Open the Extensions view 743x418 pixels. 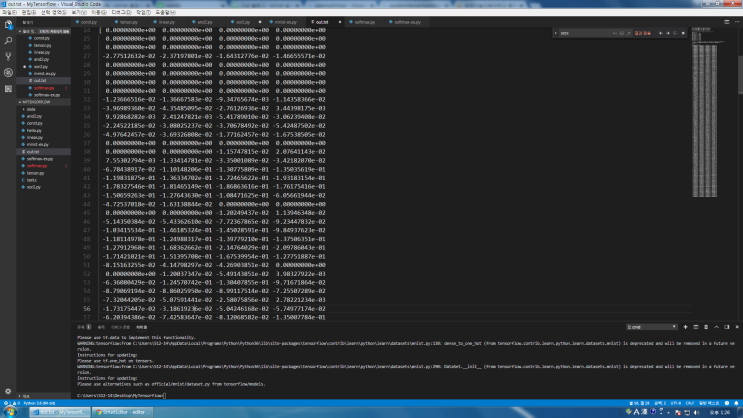8,88
